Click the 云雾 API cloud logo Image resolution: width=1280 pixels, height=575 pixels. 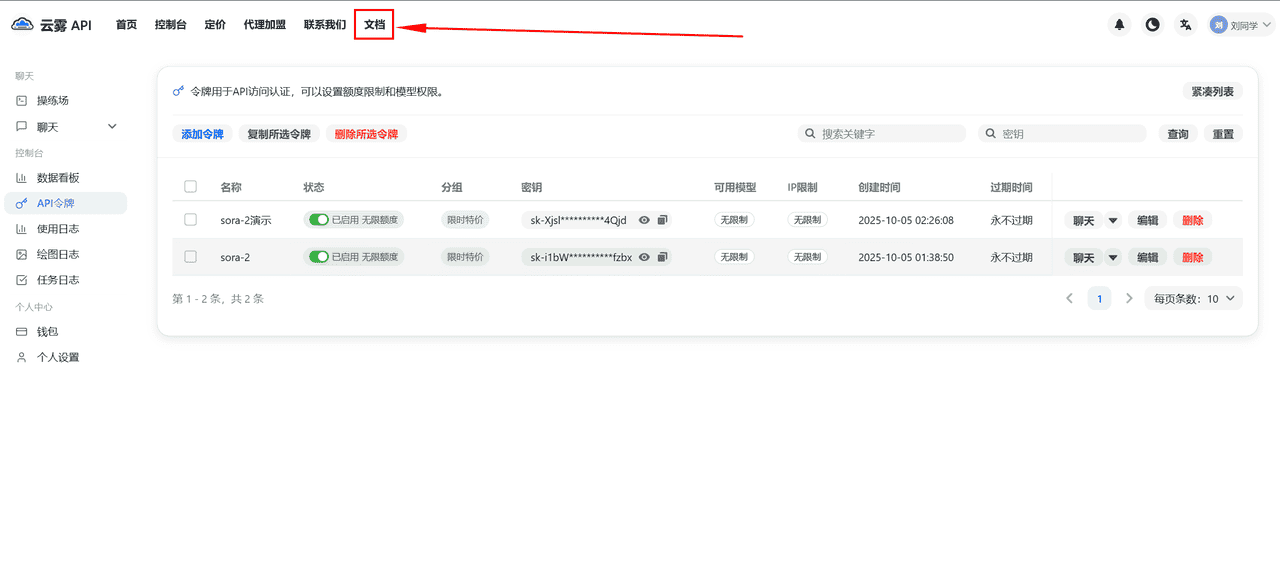pyautogui.click(x=23, y=25)
